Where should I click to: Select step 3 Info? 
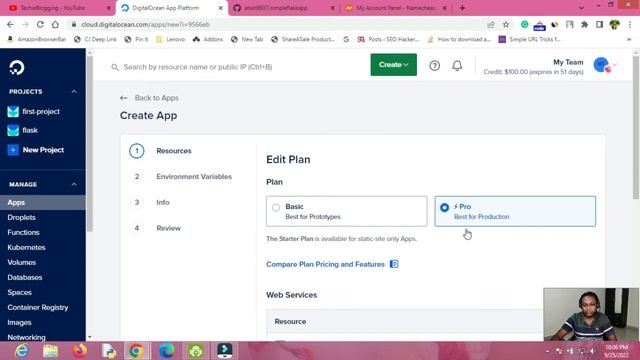click(x=162, y=202)
